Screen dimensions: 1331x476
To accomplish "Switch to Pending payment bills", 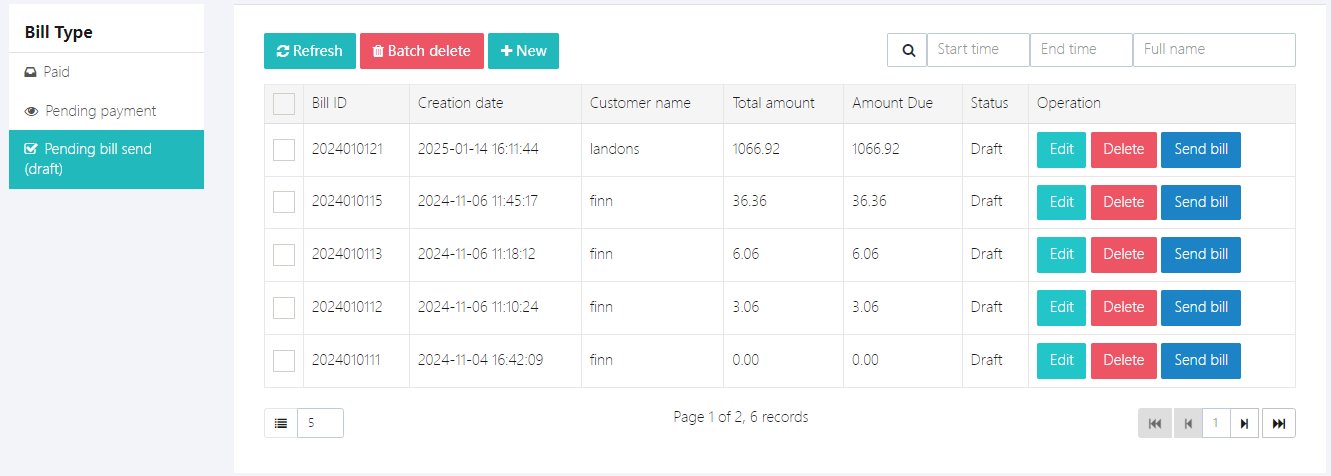I will [x=100, y=111].
